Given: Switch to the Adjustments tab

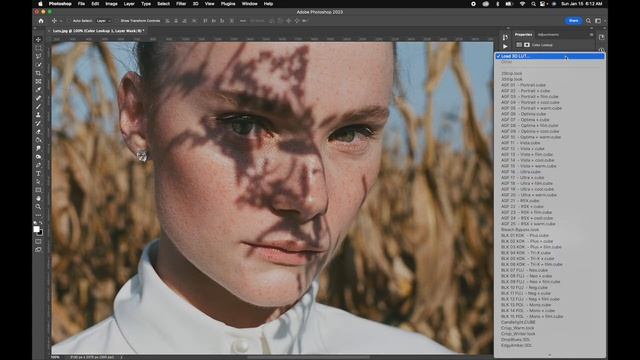Looking at the screenshot, I should 548,35.
